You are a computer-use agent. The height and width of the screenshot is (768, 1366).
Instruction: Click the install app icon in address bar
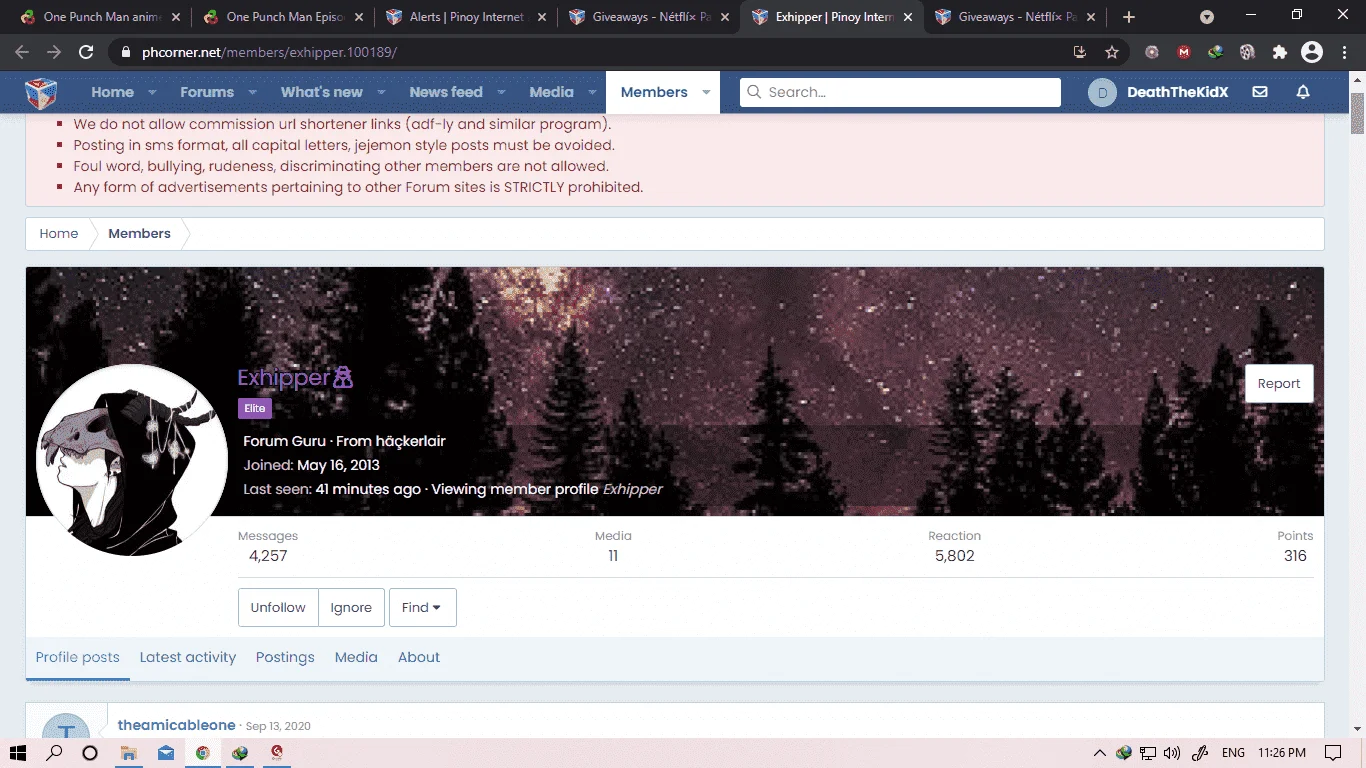[1080, 52]
